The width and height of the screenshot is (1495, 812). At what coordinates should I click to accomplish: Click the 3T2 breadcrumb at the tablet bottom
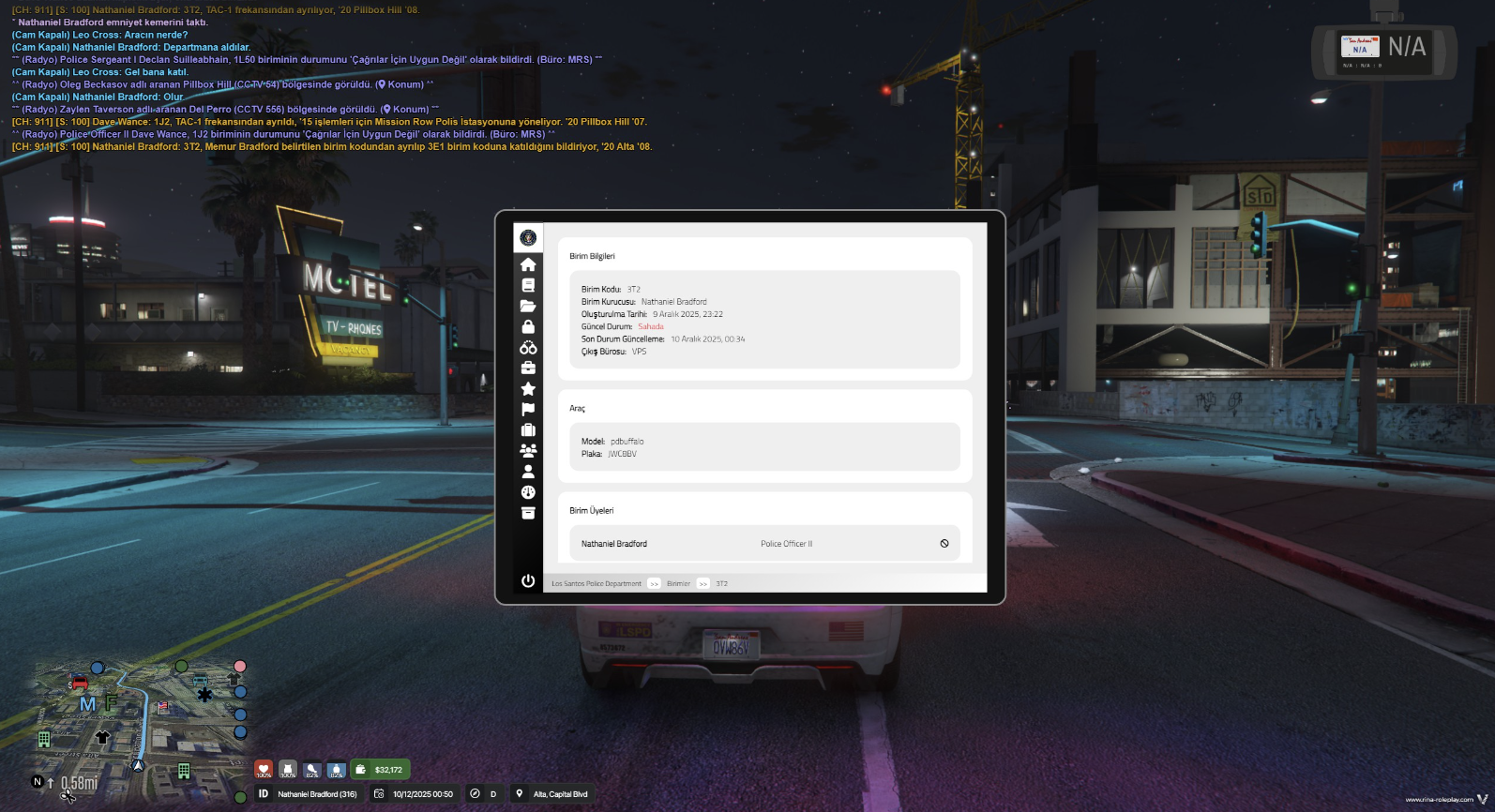(721, 583)
